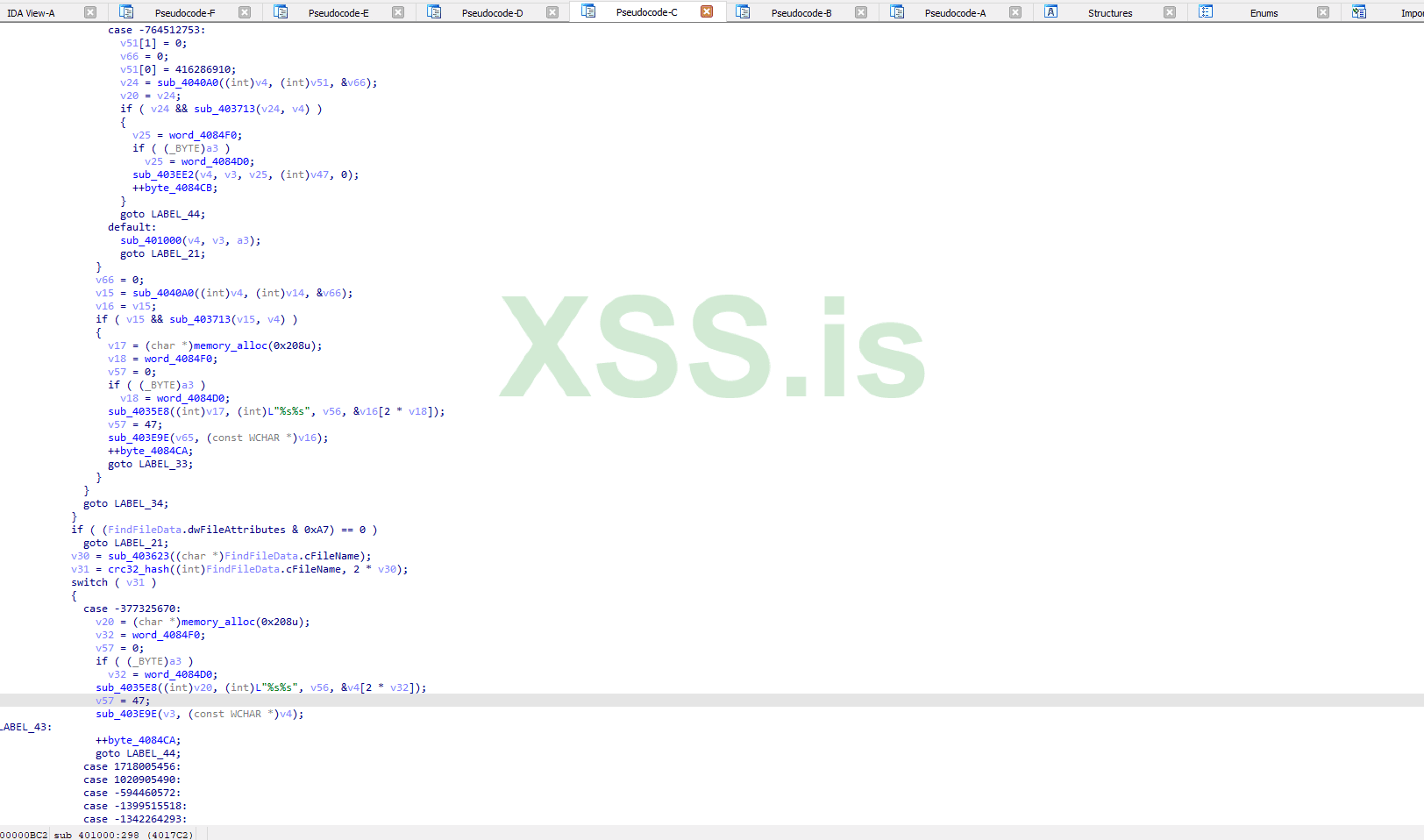Click the line 'case -1399515518:'
The height and width of the screenshot is (840, 1424).
click(x=135, y=806)
